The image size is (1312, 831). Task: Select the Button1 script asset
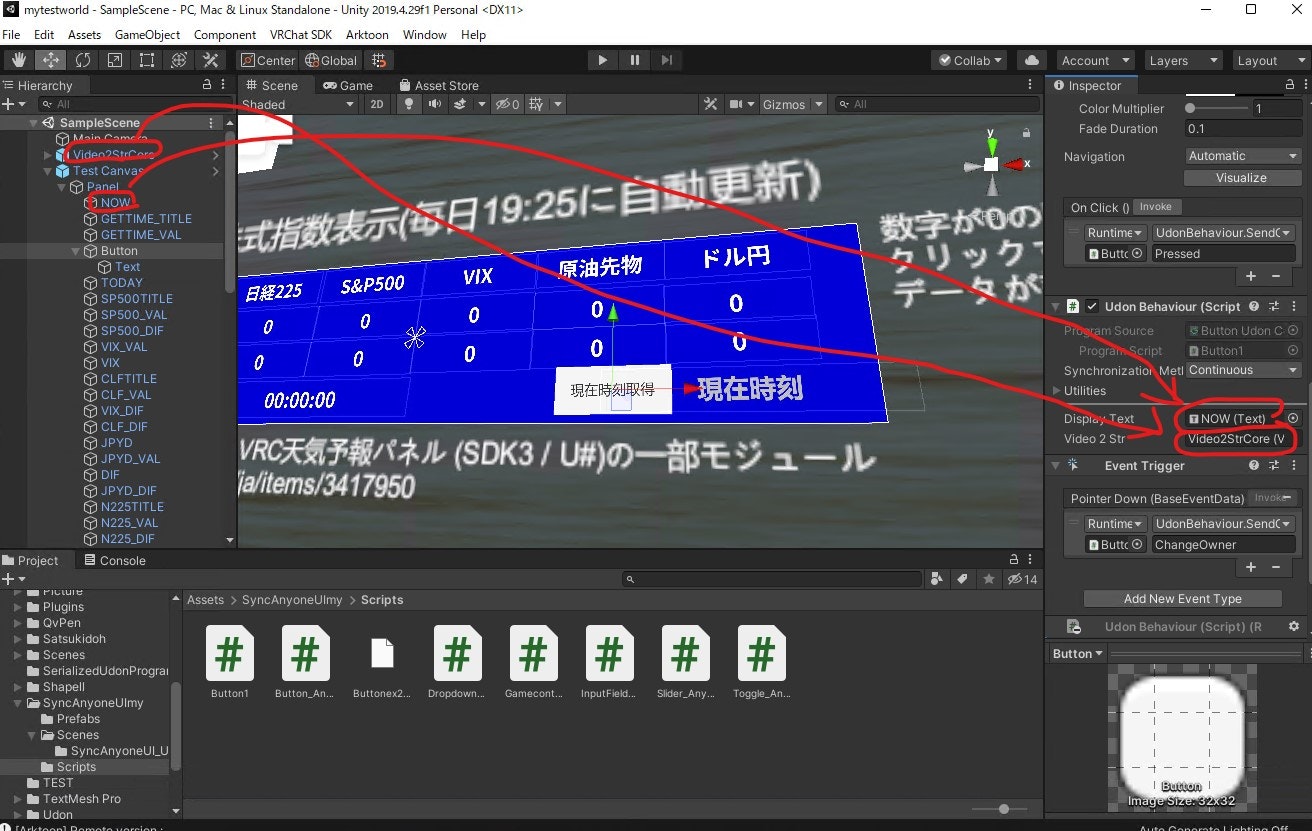(x=229, y=661)
